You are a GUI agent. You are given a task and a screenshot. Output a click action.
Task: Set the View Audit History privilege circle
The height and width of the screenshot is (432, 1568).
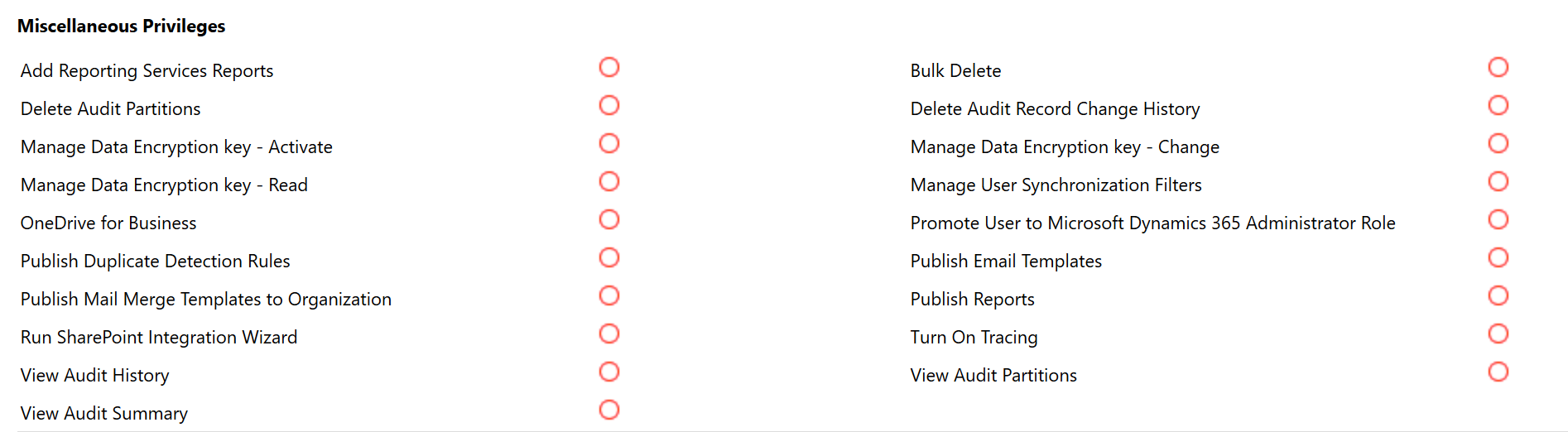(x=609, y=372)
